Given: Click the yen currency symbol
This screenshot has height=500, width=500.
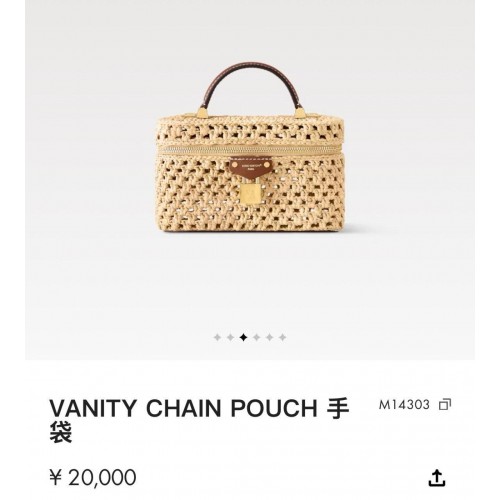Looking at the screenshot, I should [x=56, y=477].
